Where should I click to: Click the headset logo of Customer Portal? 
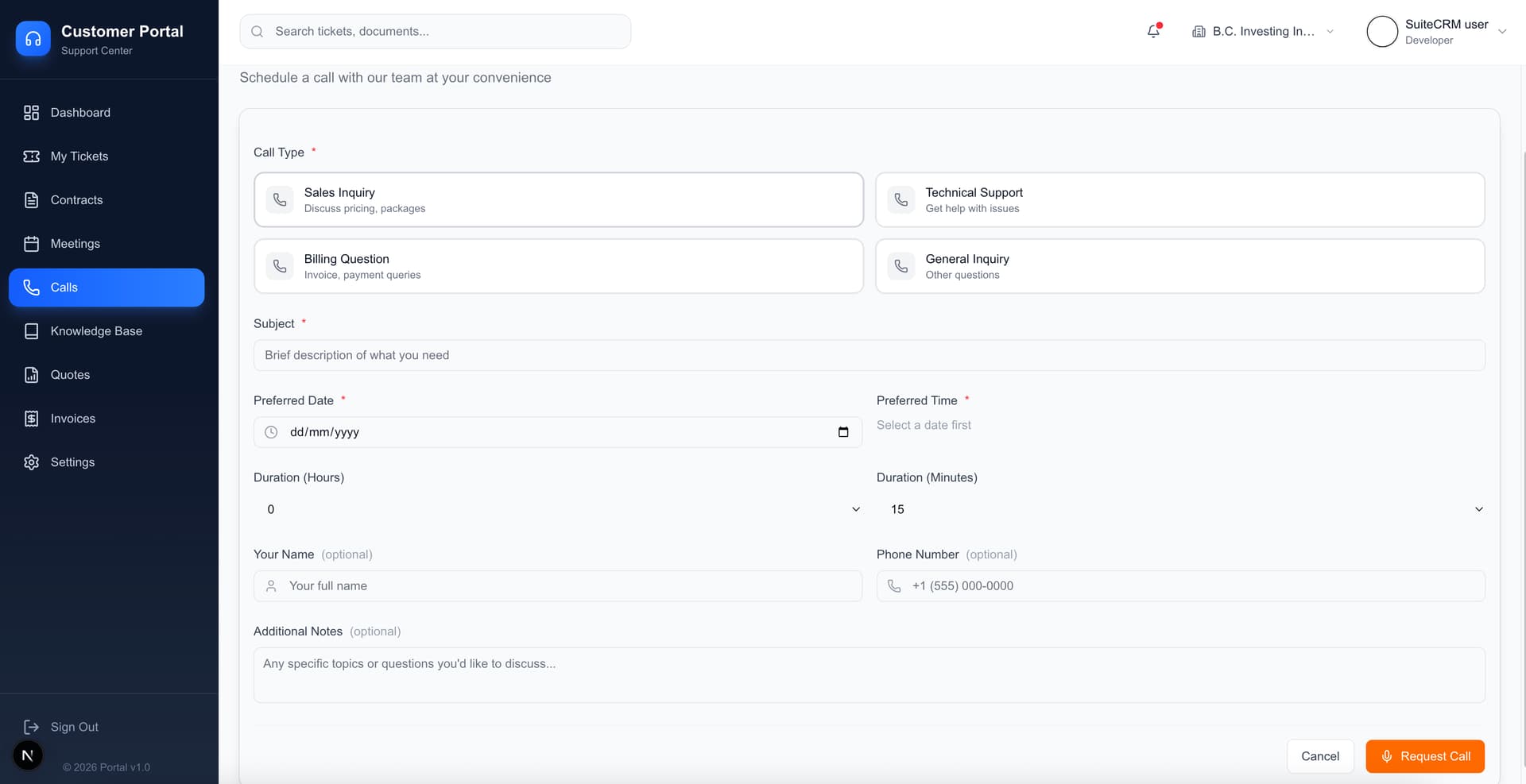coord(33,39)
